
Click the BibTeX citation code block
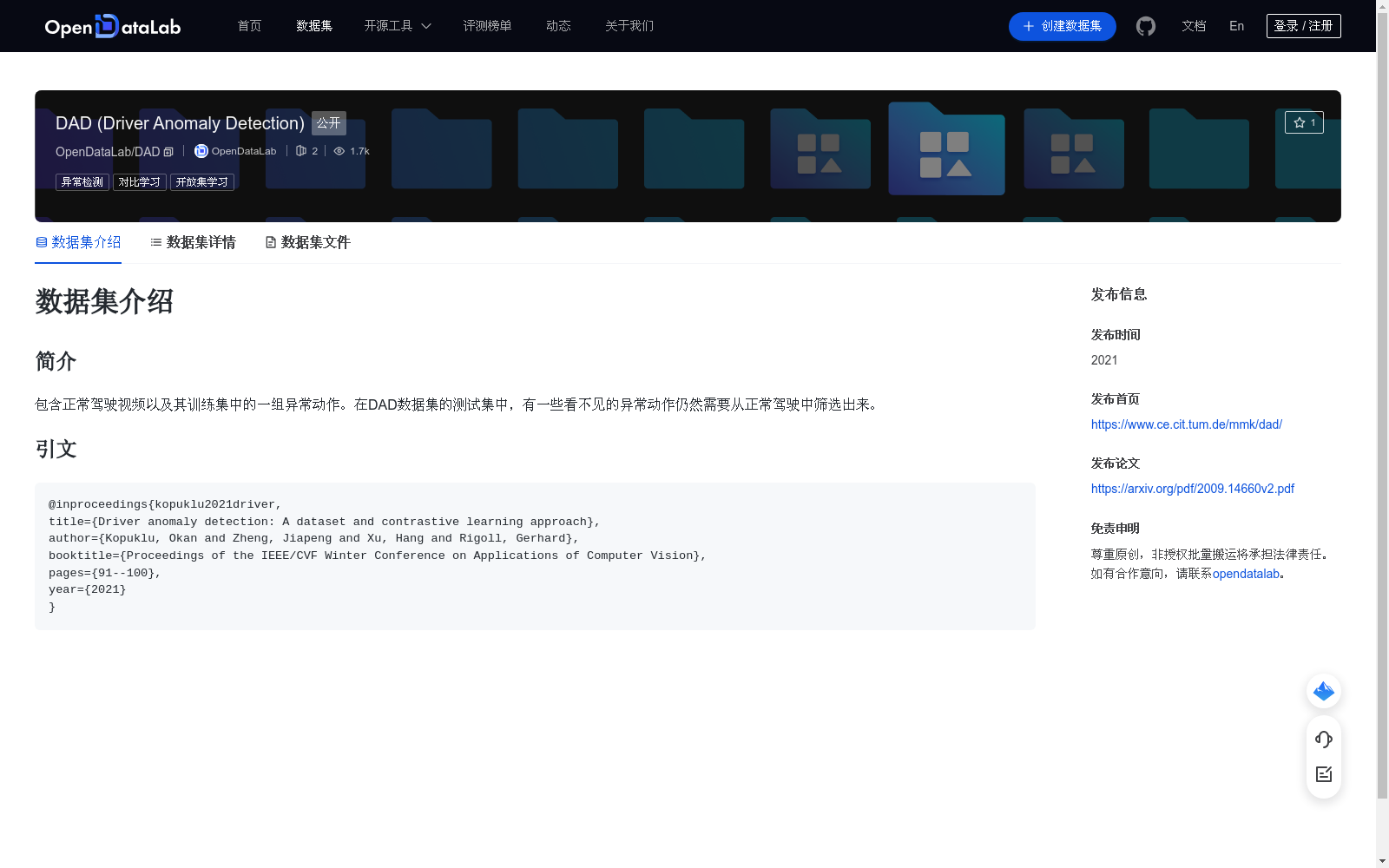point(535,556)
